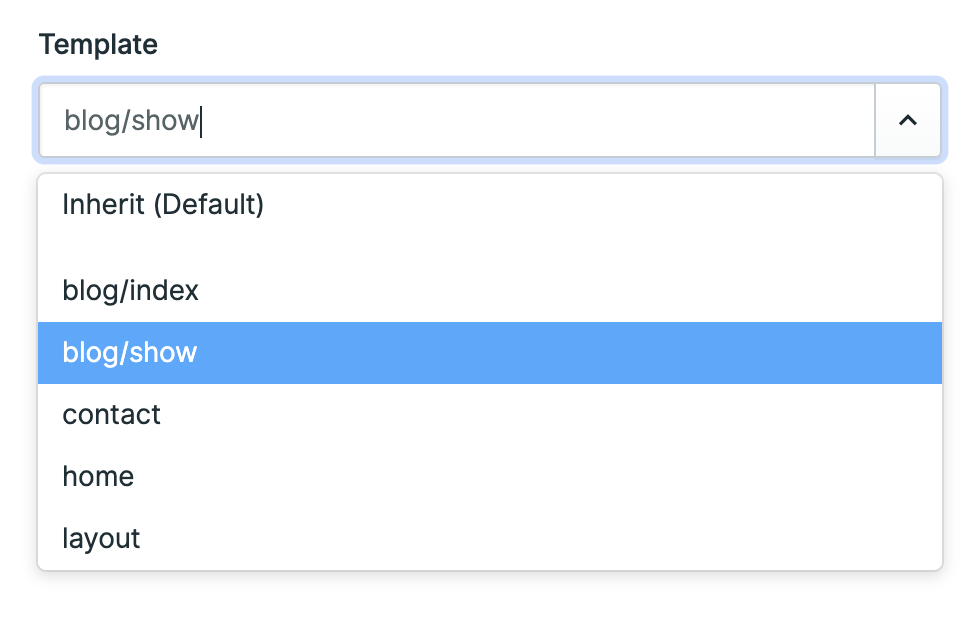This screenshot has height=618, width=978.
Task: Select the highlighted 'blog/show' option
Action: tap(130, 353)
